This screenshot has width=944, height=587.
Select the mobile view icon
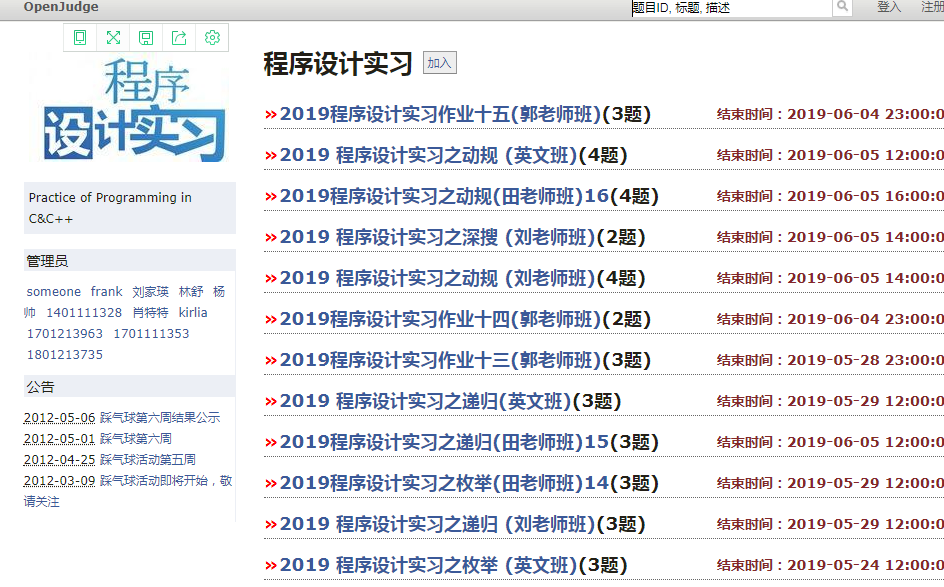coord(80,37)
